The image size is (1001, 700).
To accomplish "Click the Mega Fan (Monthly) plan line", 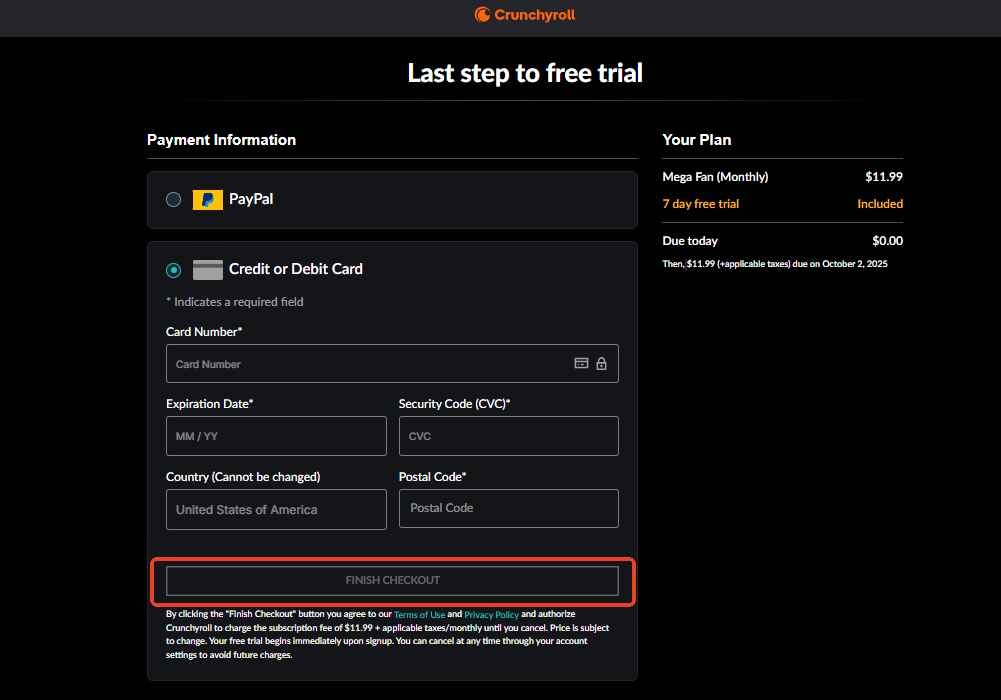I will (x=715, y=177).
